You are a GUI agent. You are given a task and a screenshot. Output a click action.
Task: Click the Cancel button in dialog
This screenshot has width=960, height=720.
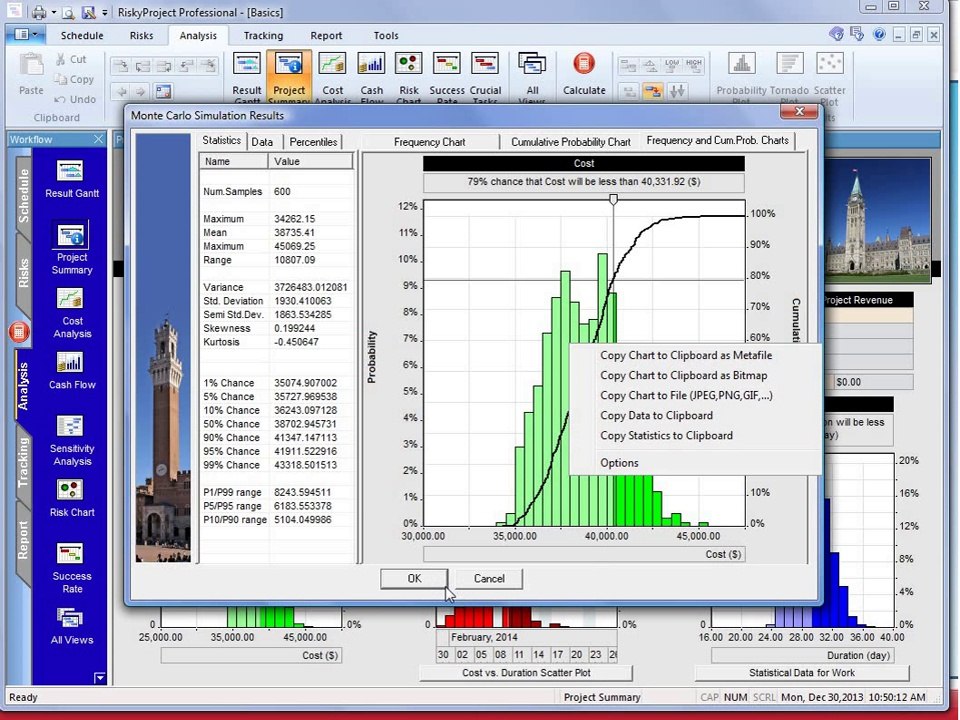click(489, 579)
